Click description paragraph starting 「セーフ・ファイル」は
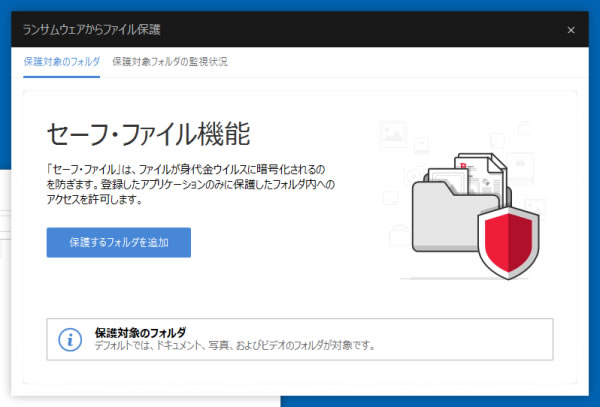This screenshot has width=600, height=407. coord(191,184)
